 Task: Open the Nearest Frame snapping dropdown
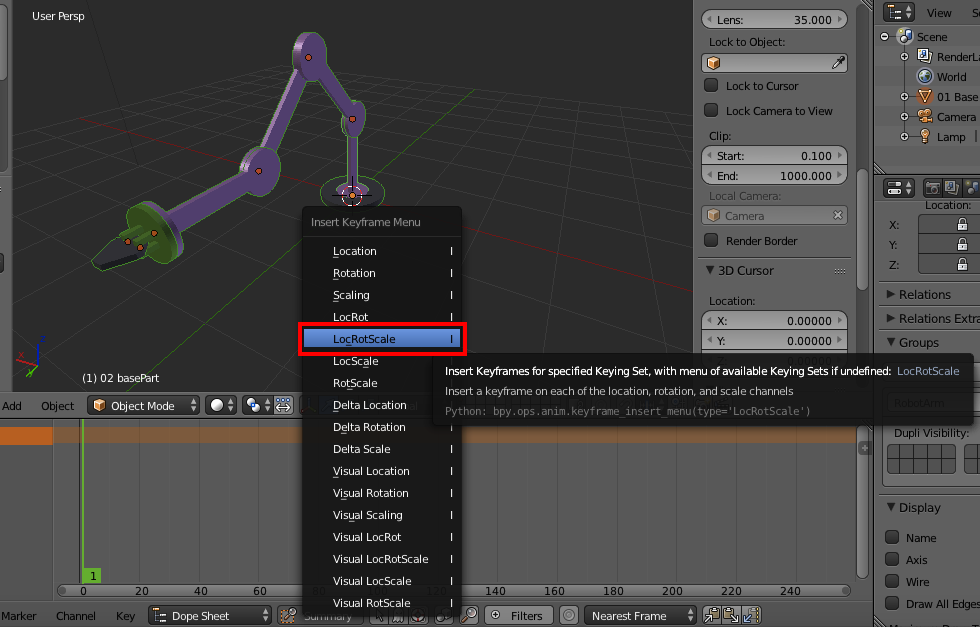tap(641, 615)
